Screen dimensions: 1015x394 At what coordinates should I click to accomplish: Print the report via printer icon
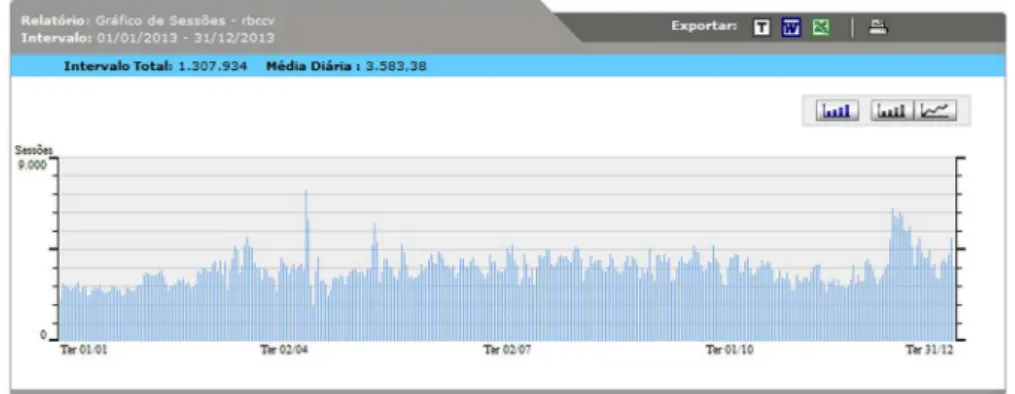pos(878,27)
